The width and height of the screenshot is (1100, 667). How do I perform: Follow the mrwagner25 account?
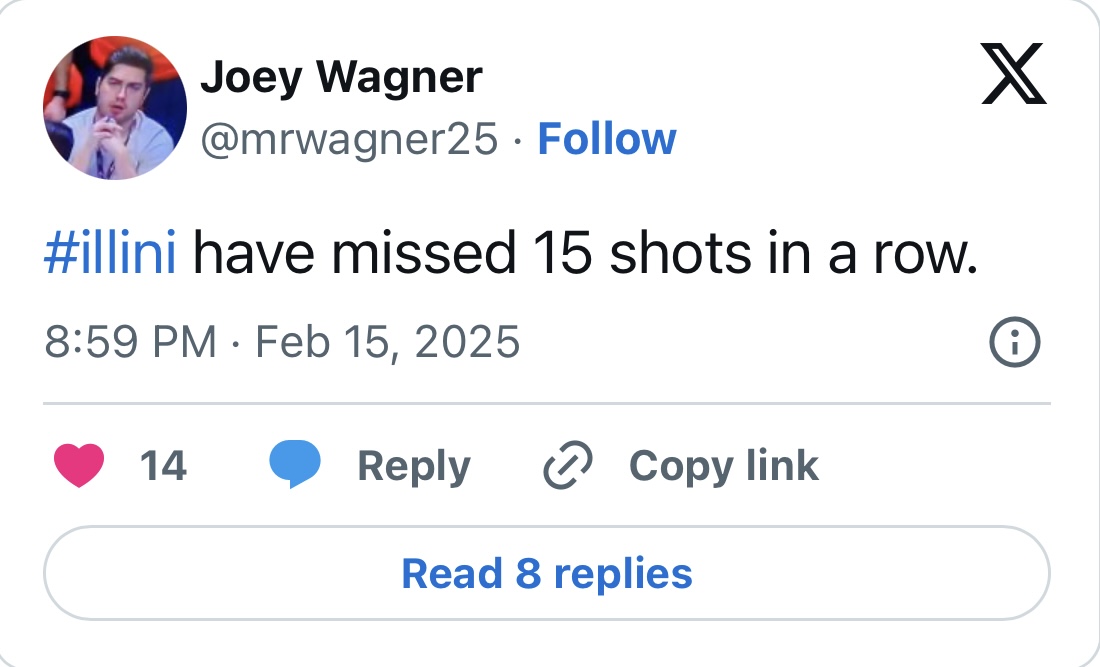[606, 139]
